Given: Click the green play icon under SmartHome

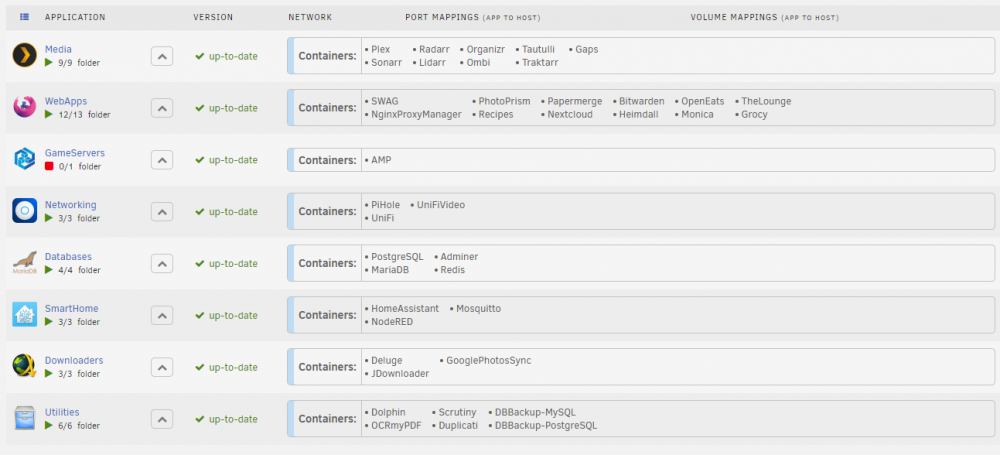Looking at the screenshot, I should click(48, 322).
